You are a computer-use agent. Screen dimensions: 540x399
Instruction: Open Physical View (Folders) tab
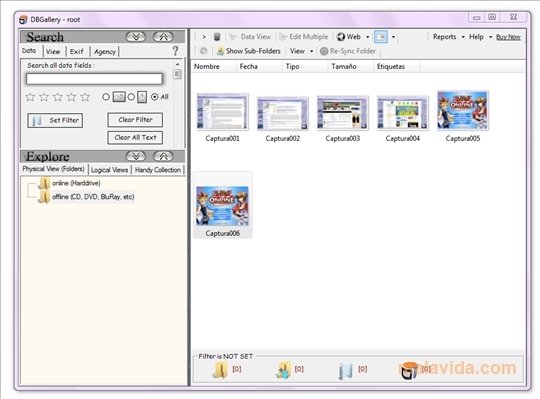click(x=53, y=169)
